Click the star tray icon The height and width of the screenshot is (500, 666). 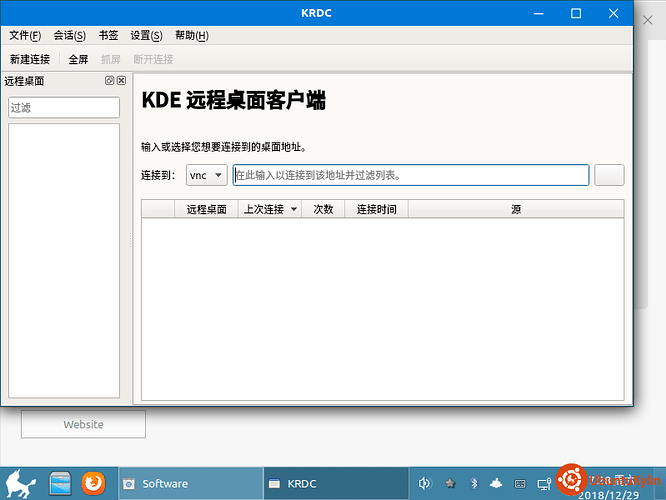[x=450, y=483]
